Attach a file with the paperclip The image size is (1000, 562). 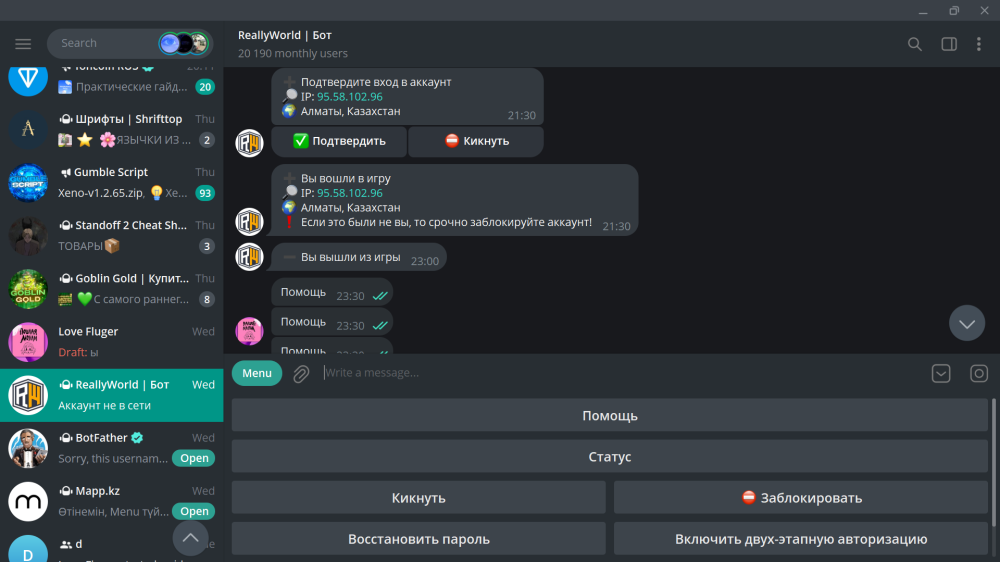pyautogui.click(x=301, y=374)
